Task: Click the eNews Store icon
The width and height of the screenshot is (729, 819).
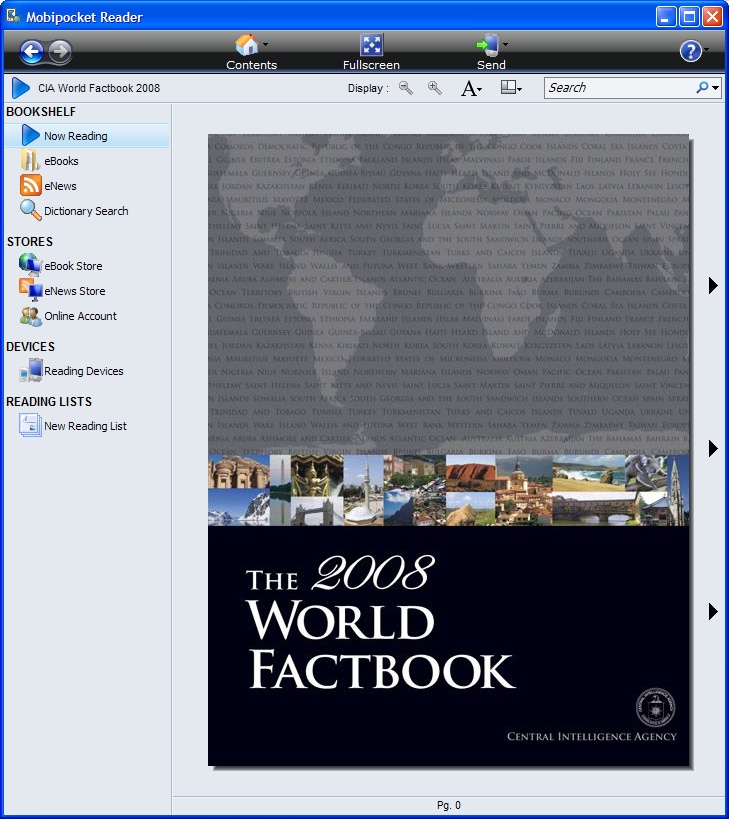Action: [x=30, y=290]
